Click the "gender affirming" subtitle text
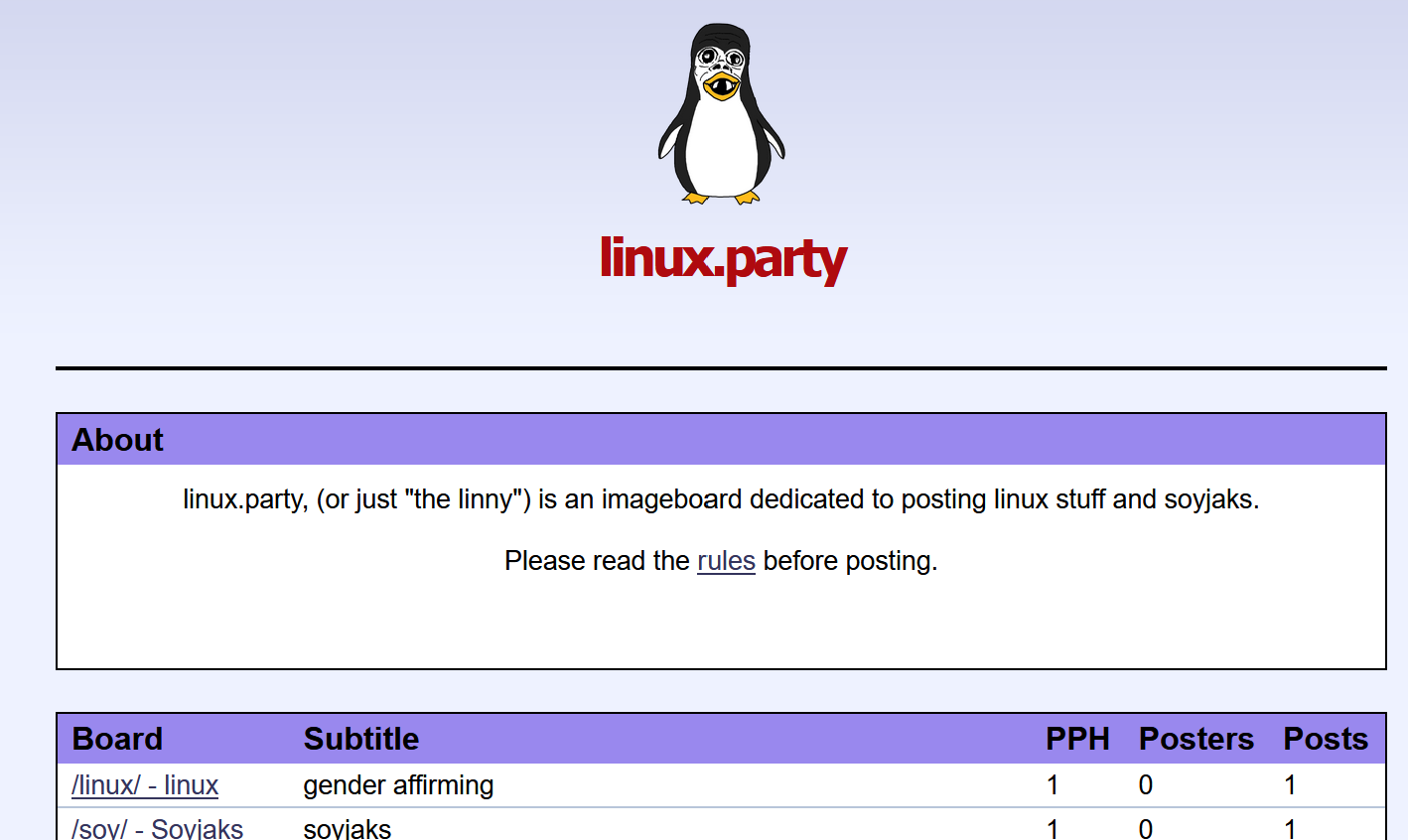 tap(398, 785)
